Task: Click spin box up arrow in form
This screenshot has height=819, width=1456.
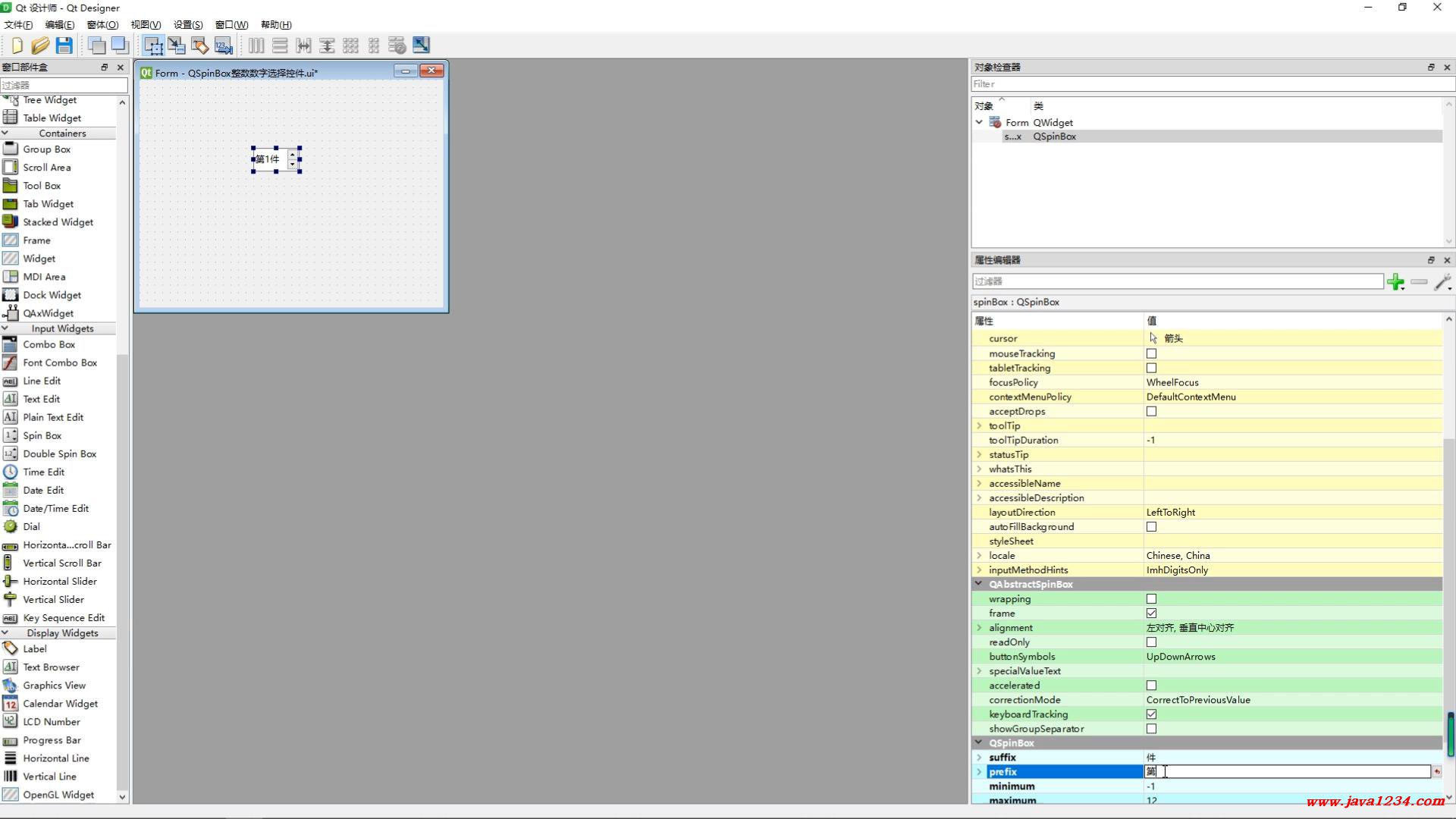Action: click(293, 155)
